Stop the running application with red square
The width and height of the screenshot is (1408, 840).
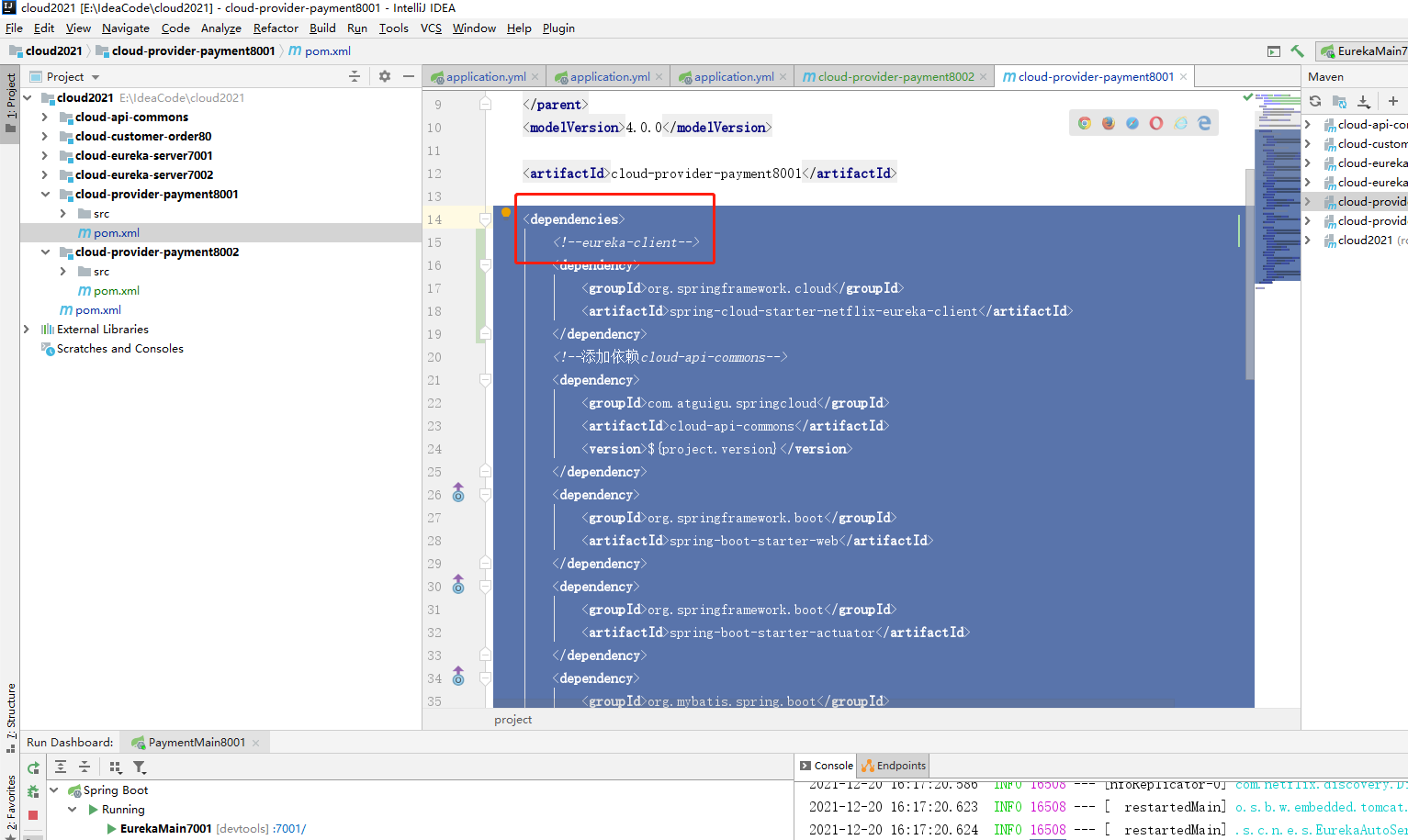point(33,815)
